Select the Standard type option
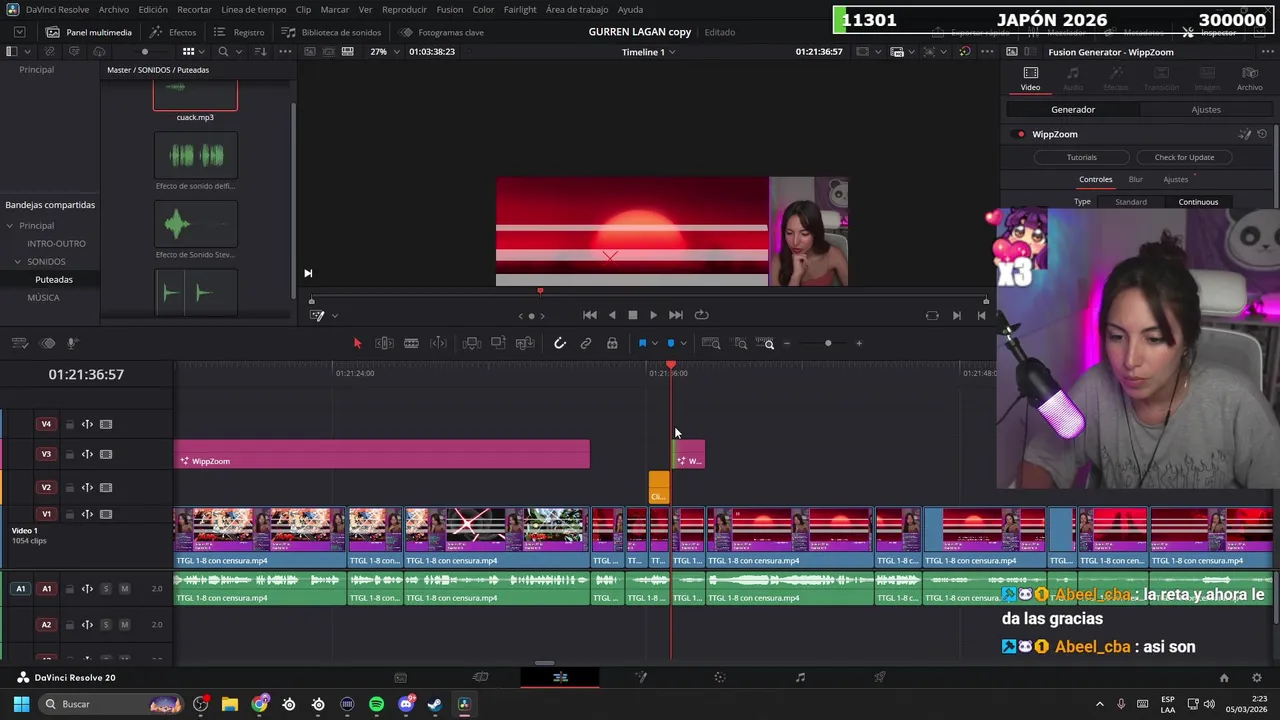The image size is (1280, 720). coord(1131,202)
